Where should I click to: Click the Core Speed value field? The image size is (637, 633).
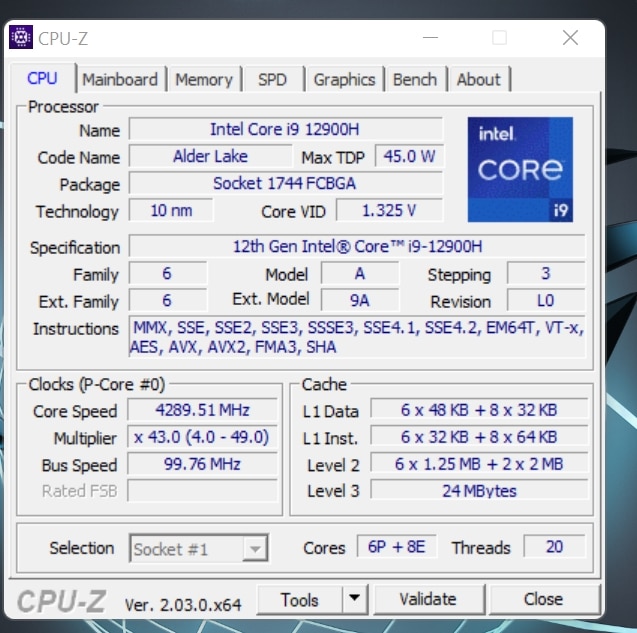[x=202, y=410]
